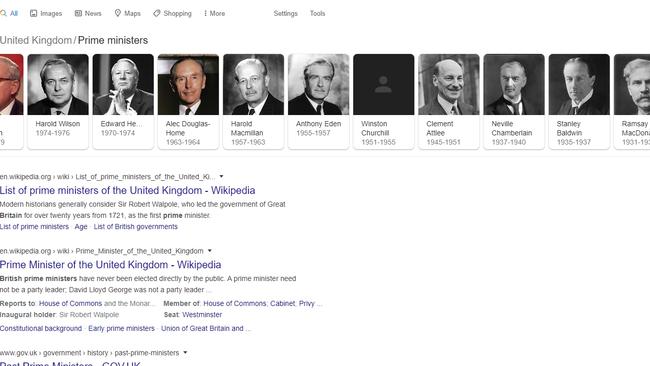This screenshot has width=650, height=366.
Task: Click the Shopping tag icon
Action: pyautogui.click(x=156, y=13)
